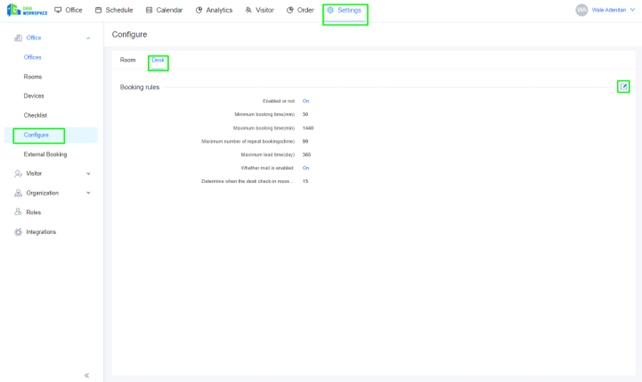Open Offices in the sidebar
The height and width of the screenshot is (382, 642).
(x=32, y=57)
